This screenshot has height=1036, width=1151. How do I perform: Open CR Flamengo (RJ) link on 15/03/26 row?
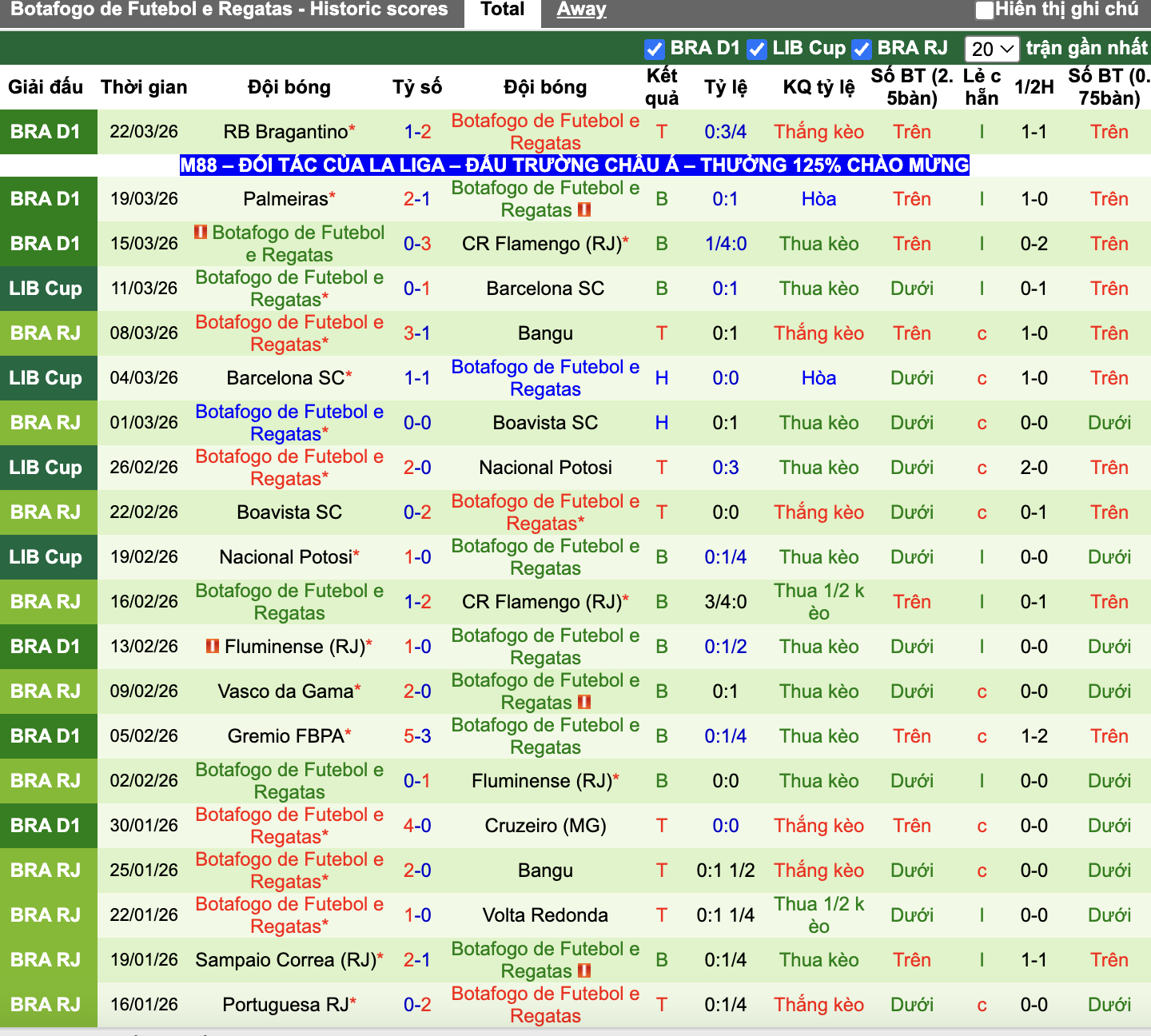coord(542,244)
